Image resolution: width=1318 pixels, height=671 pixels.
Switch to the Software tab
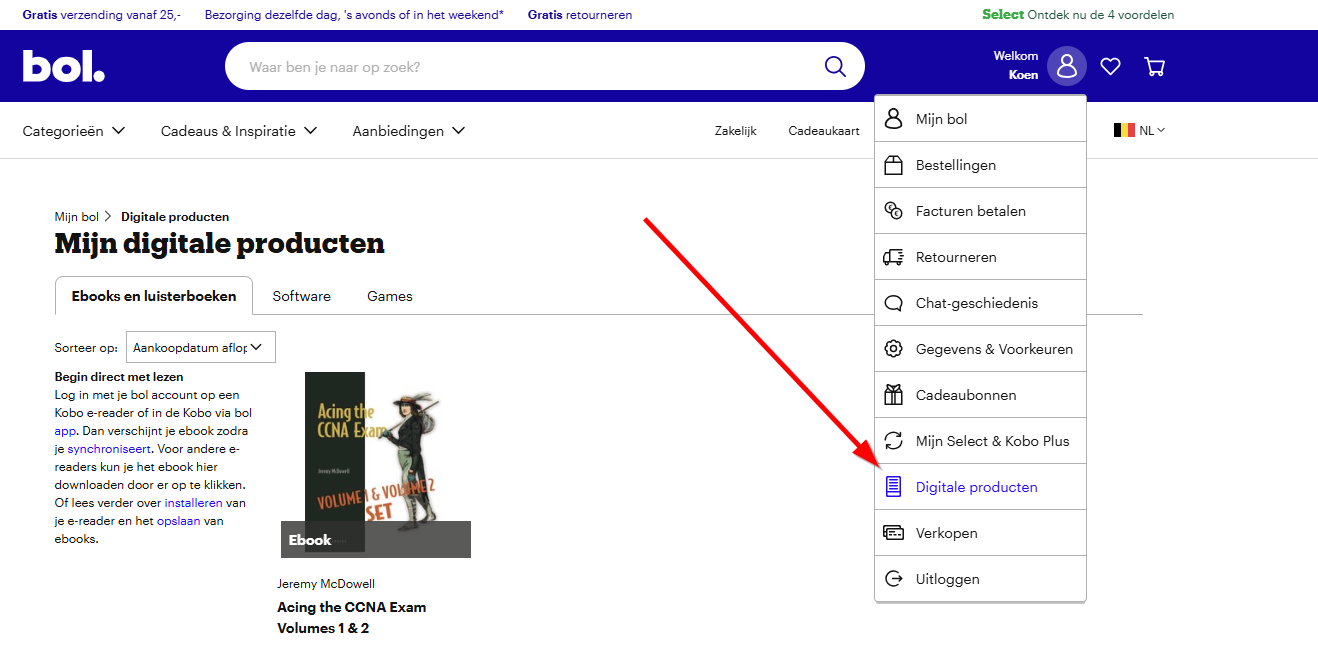tap(301, 296)
